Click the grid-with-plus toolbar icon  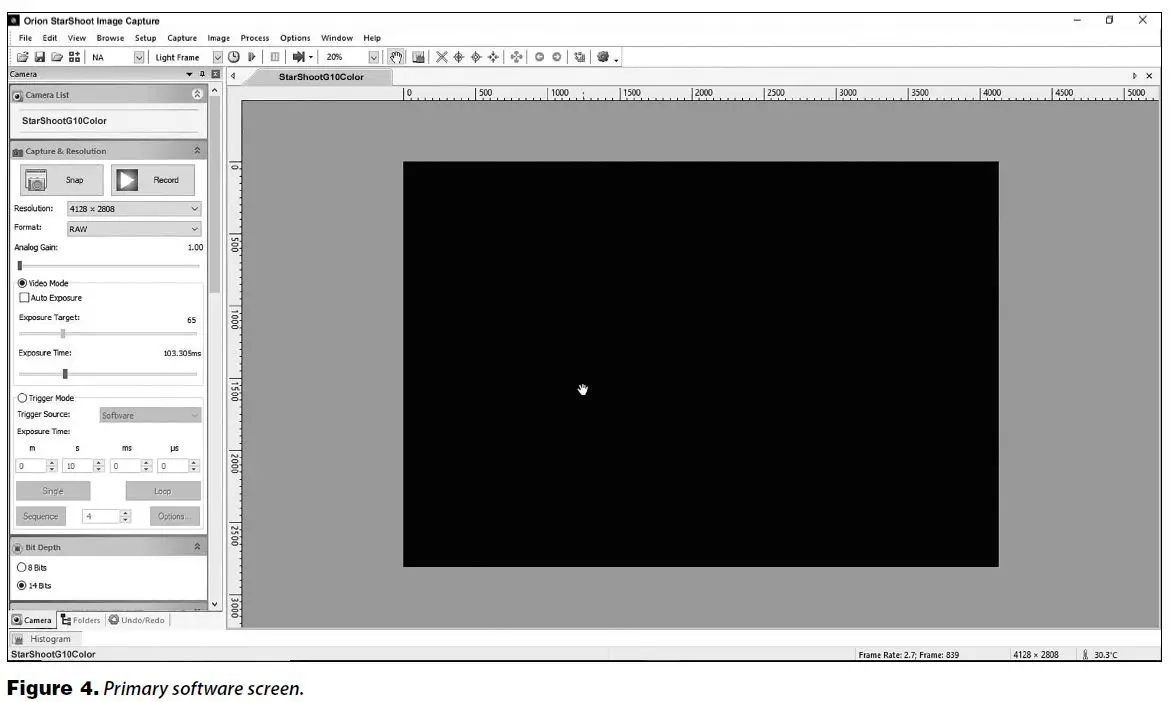(x=74, y=57)
